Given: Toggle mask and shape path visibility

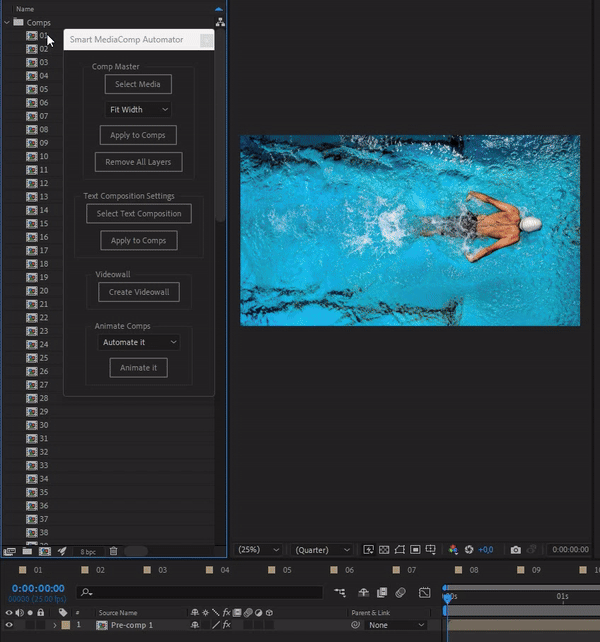Looking at the screenshot, I should [400, 550].
